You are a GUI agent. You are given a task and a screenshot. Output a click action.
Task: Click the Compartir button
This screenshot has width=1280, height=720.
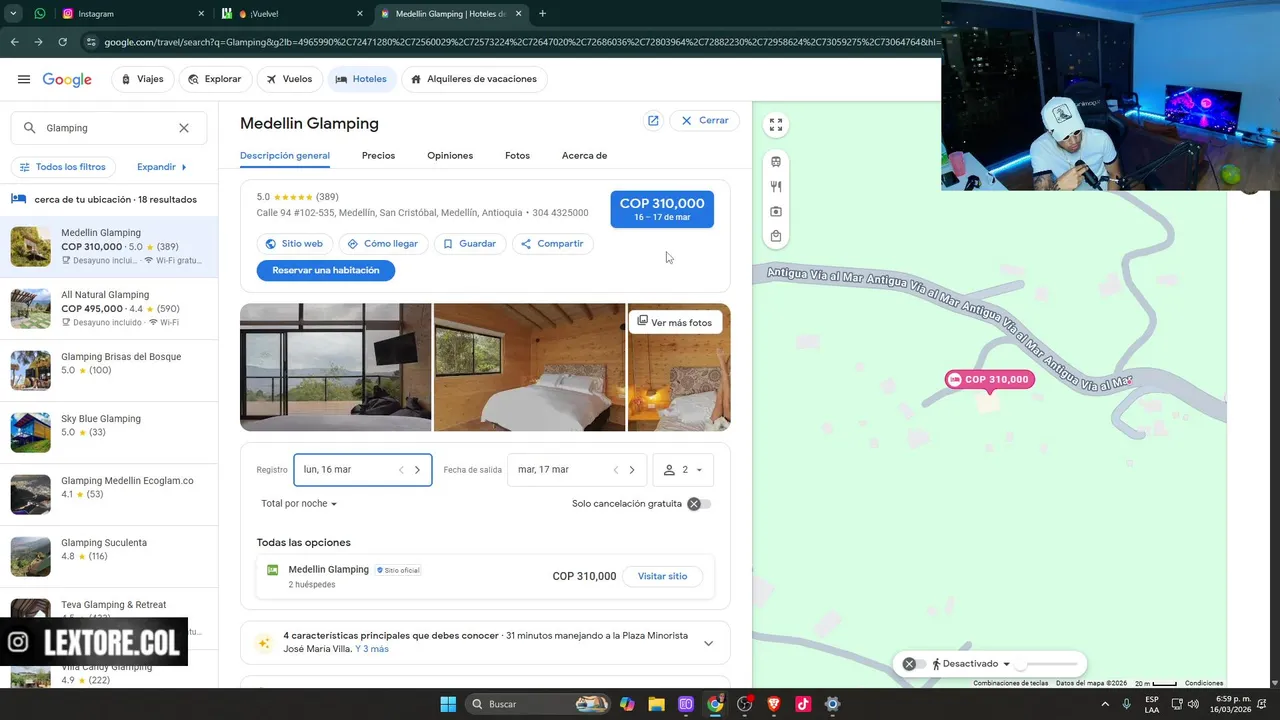pos(552,244)
